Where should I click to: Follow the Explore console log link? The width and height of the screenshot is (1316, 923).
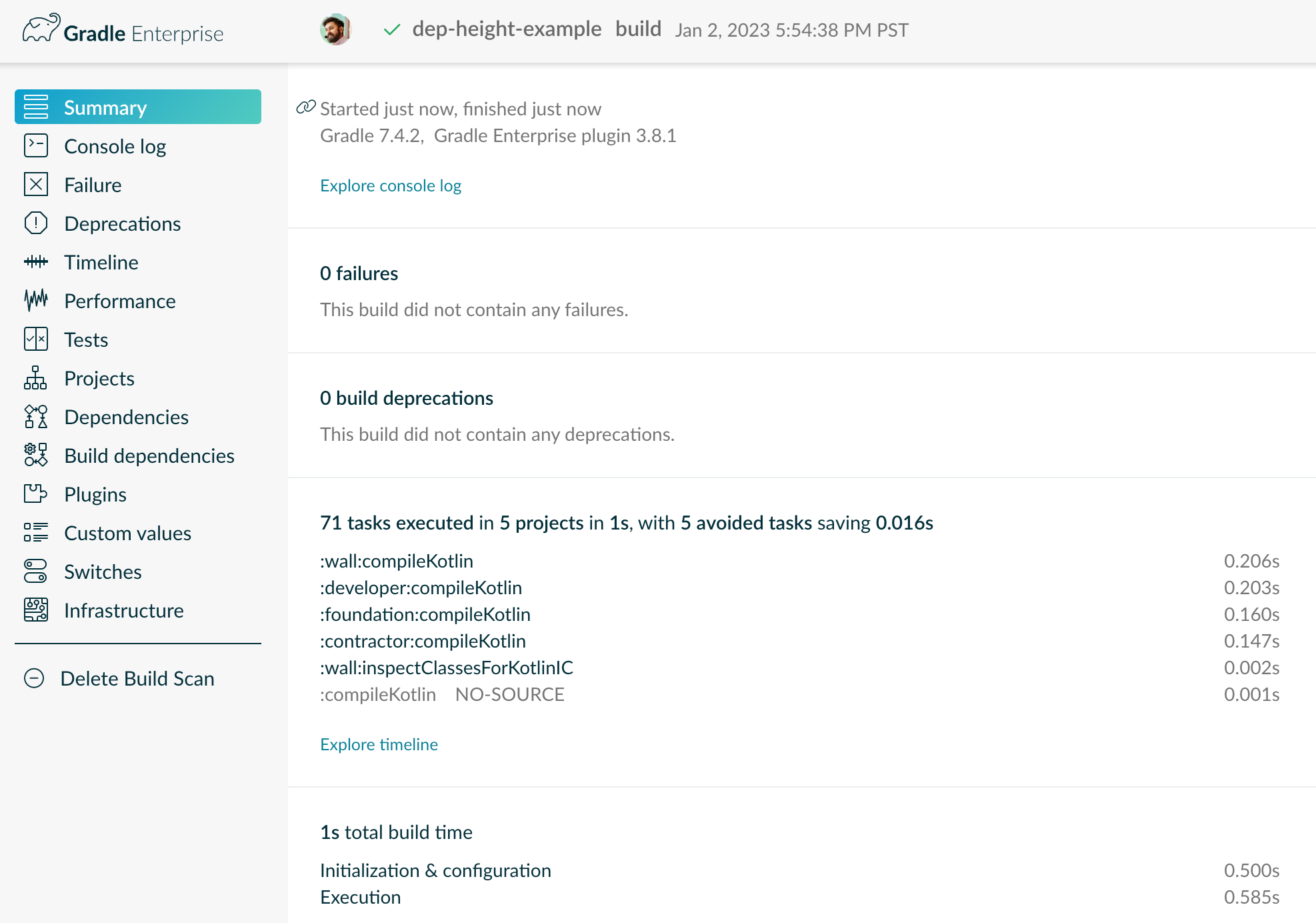click(391, 185)
